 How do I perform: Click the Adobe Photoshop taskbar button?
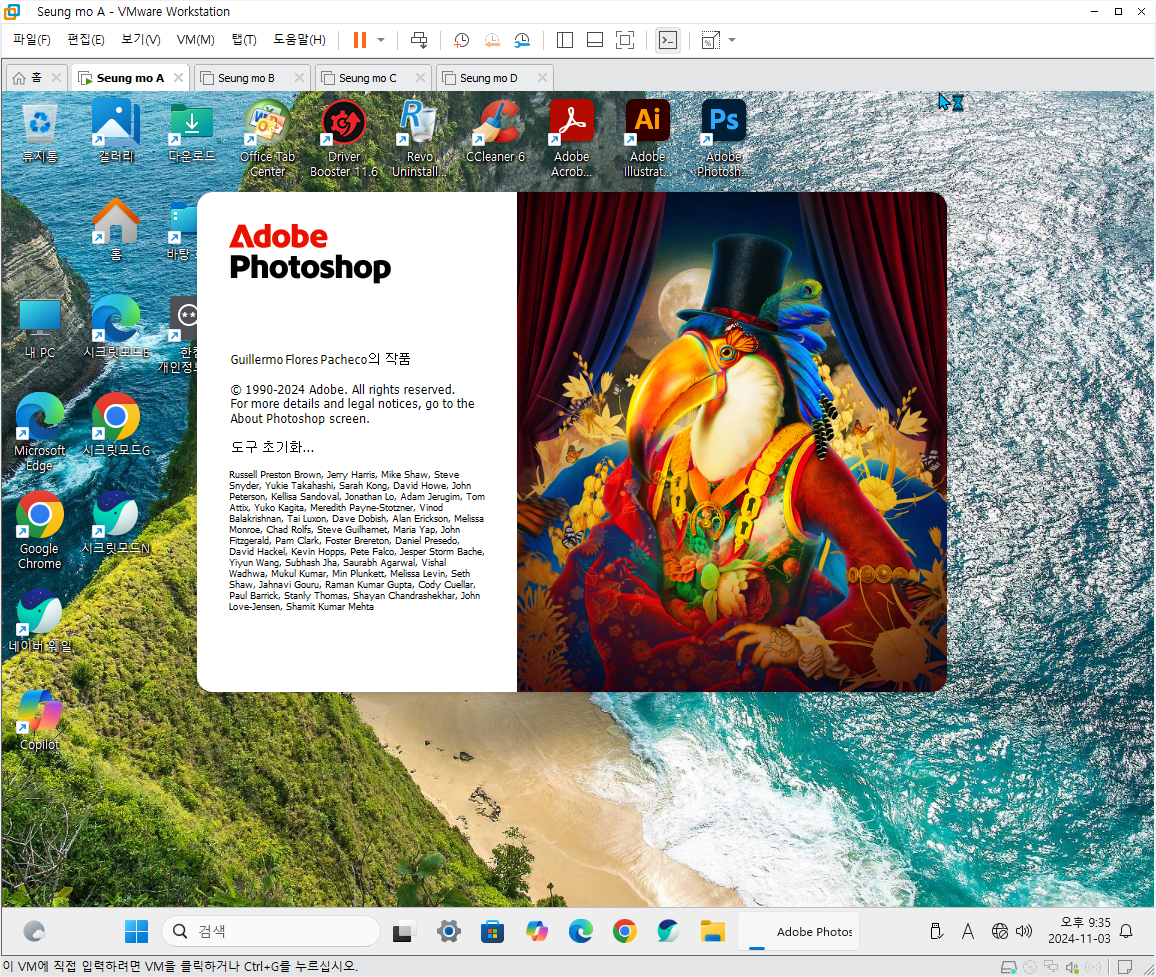799,931
